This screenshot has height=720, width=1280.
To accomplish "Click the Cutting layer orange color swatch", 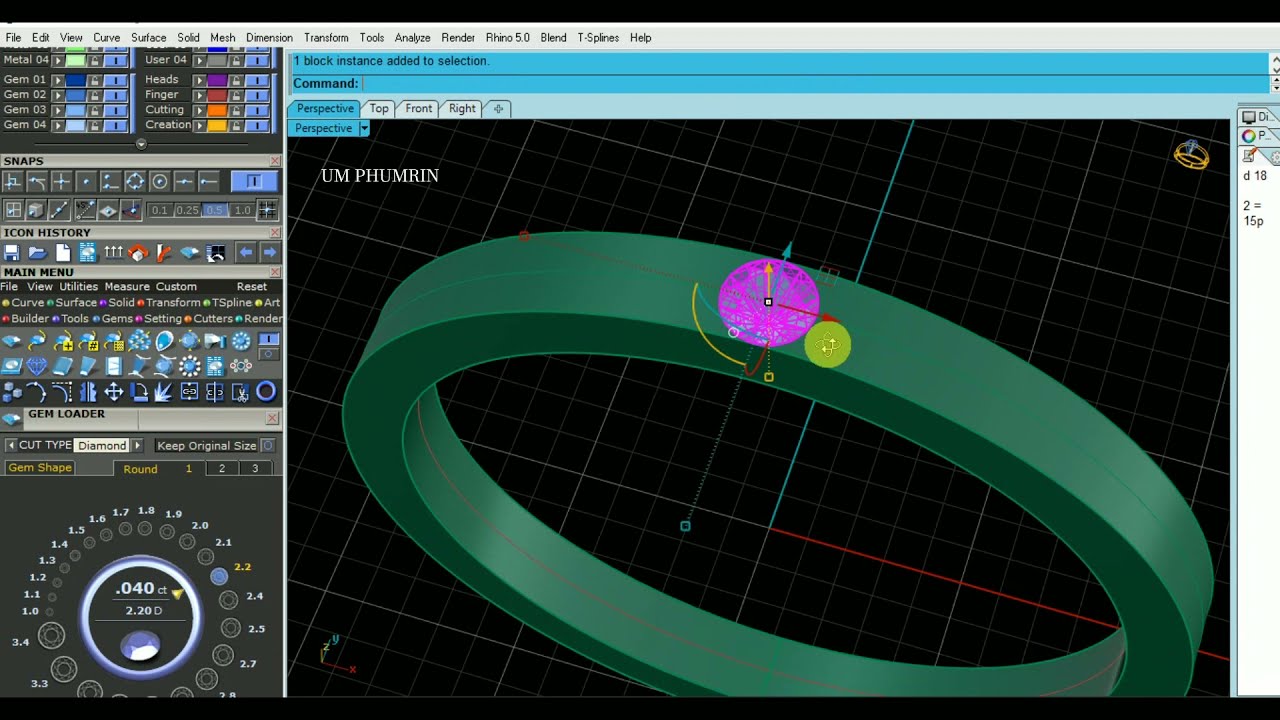I will pos(217,110).
